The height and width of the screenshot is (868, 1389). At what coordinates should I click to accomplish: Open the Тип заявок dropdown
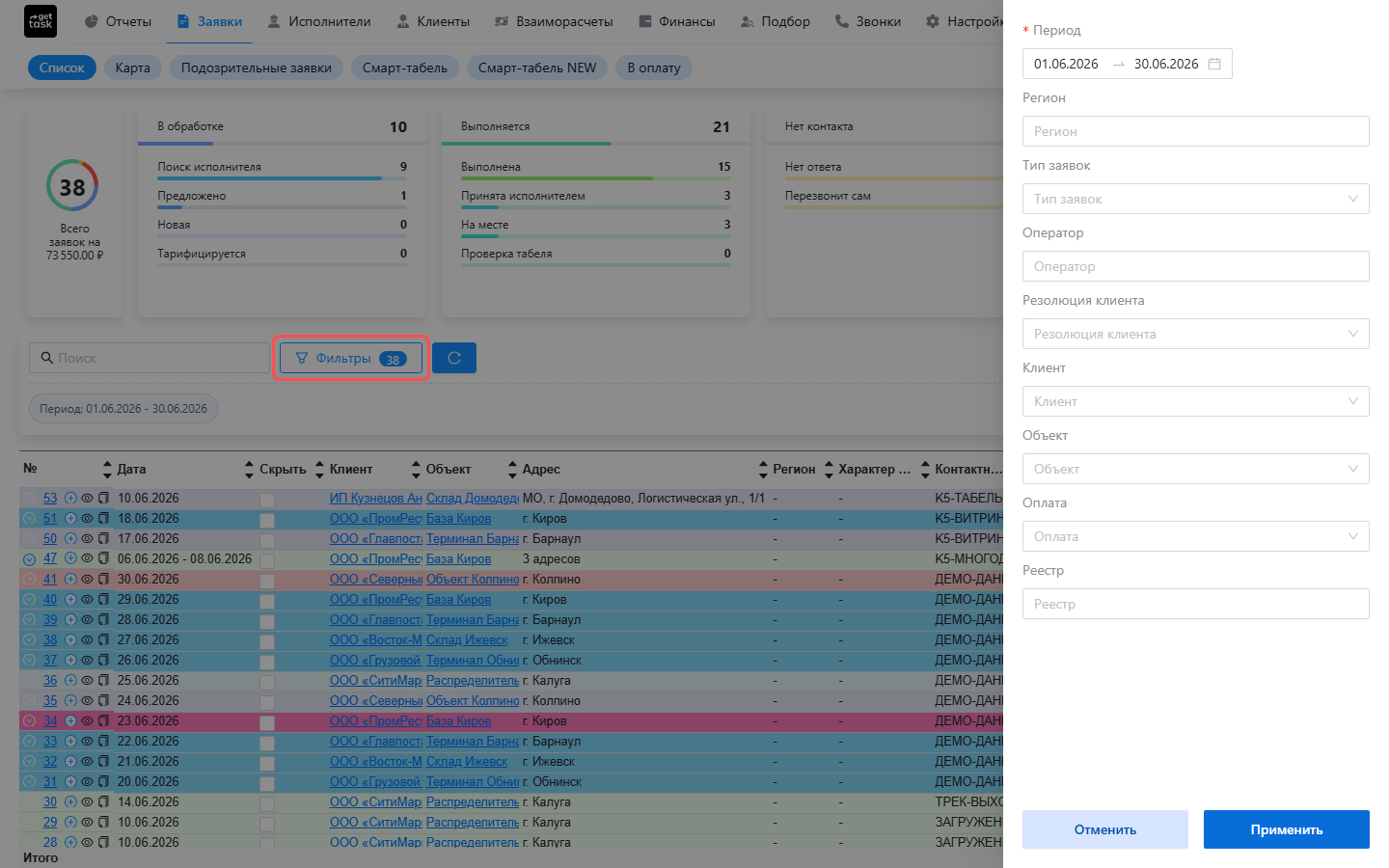1196,199
